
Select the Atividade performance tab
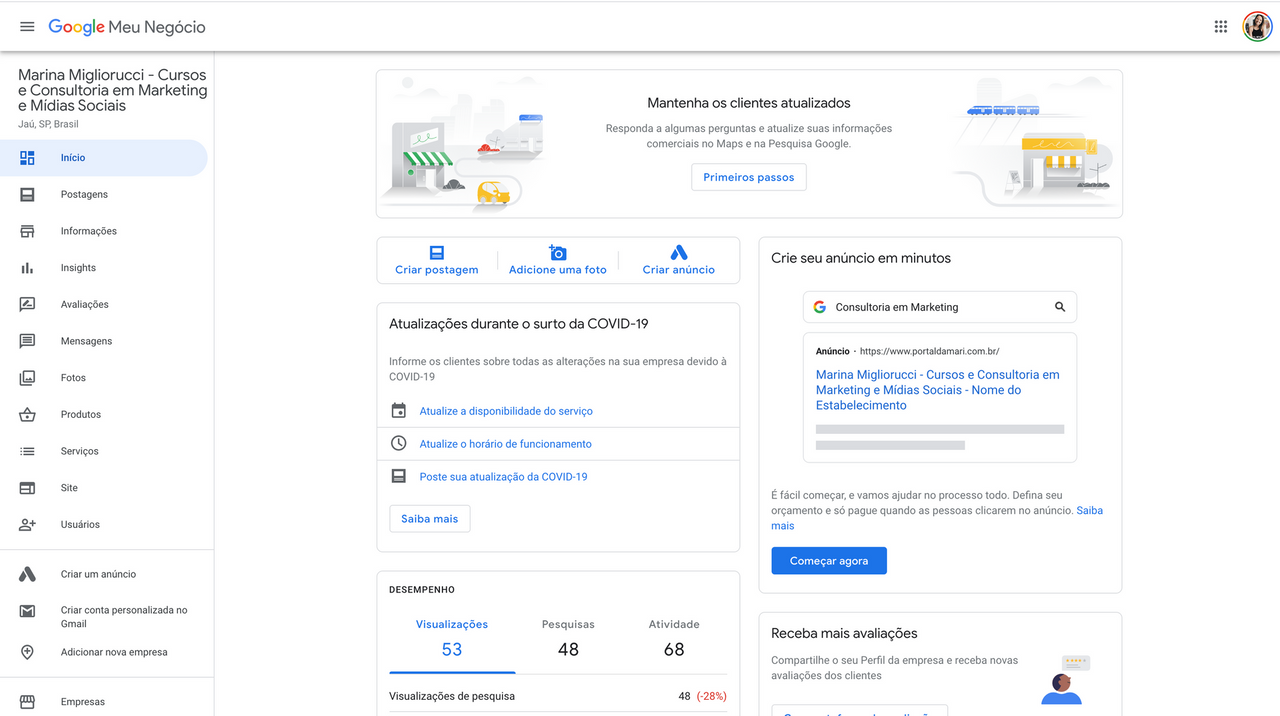coord(674,637)
